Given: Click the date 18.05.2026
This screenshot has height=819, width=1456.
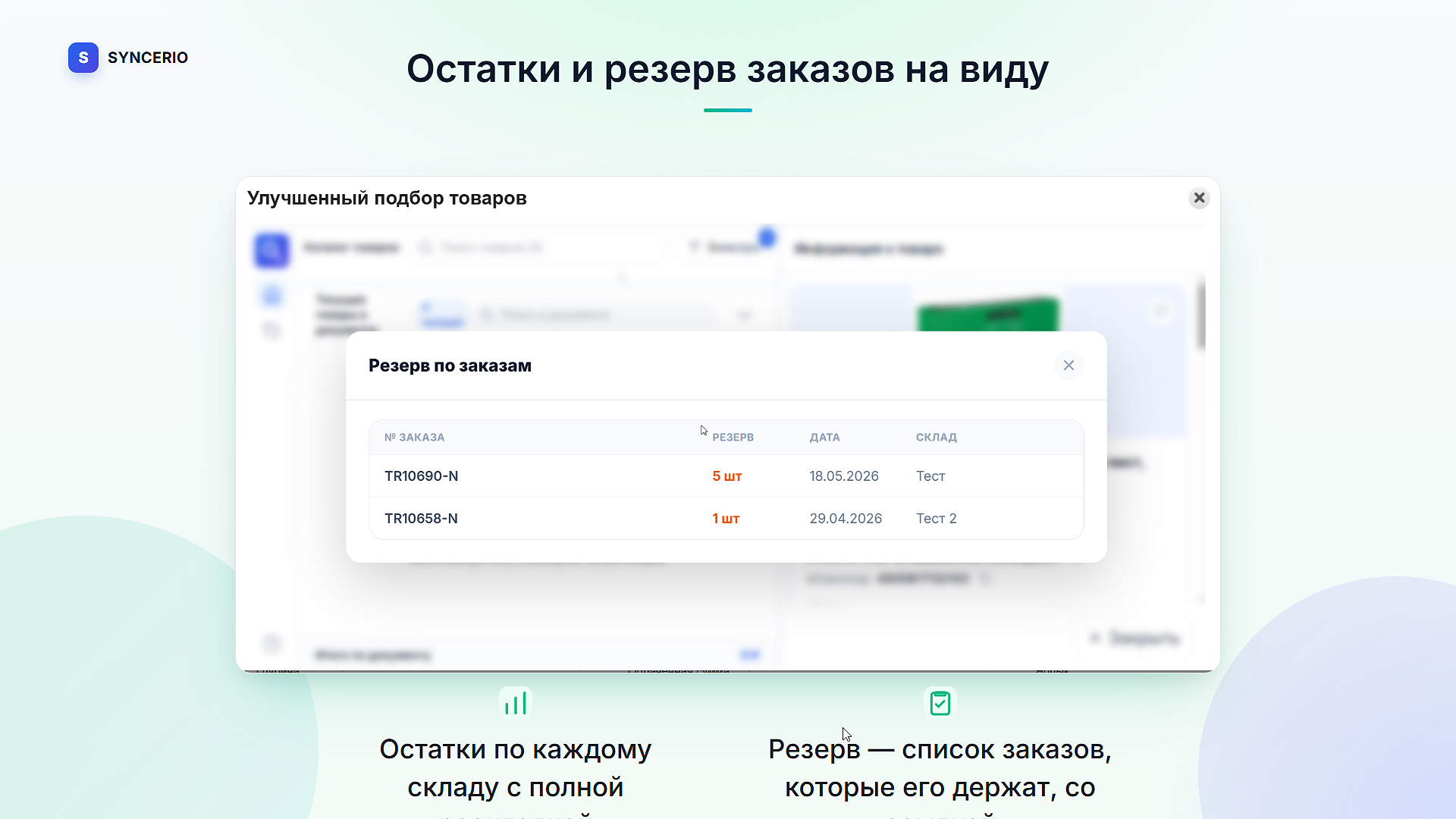Looking at the screenshot, I should [x=843, y=476].
